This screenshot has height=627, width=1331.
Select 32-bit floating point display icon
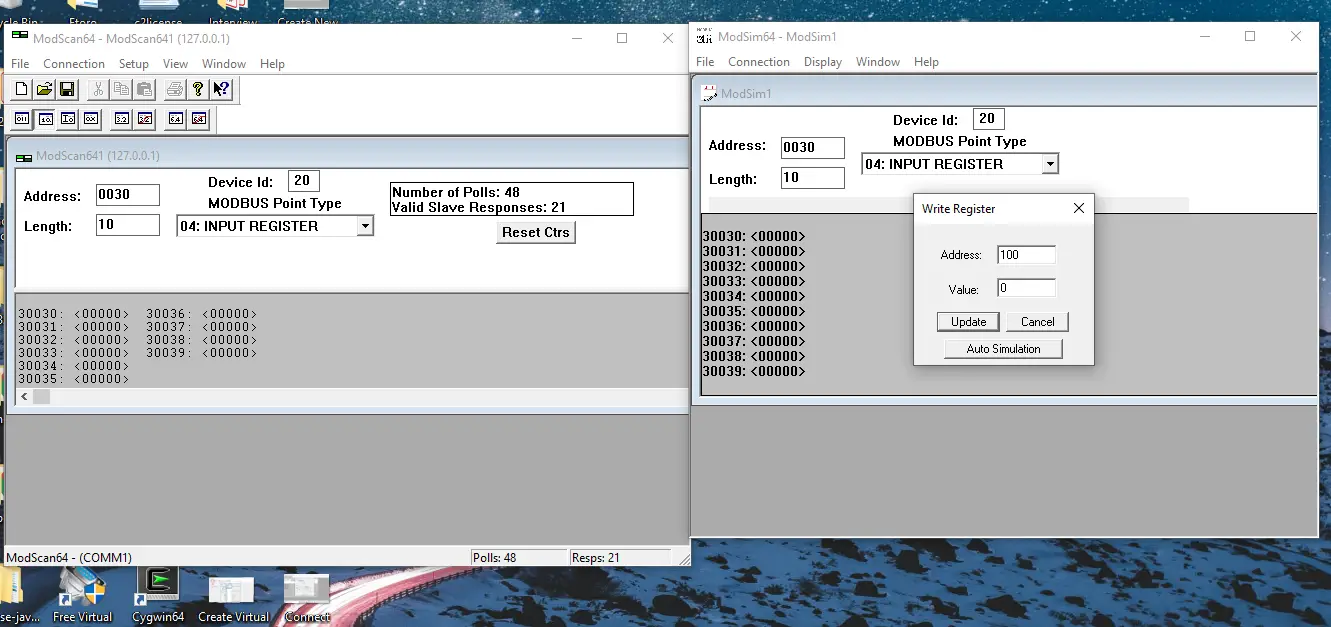click(122, 119)
